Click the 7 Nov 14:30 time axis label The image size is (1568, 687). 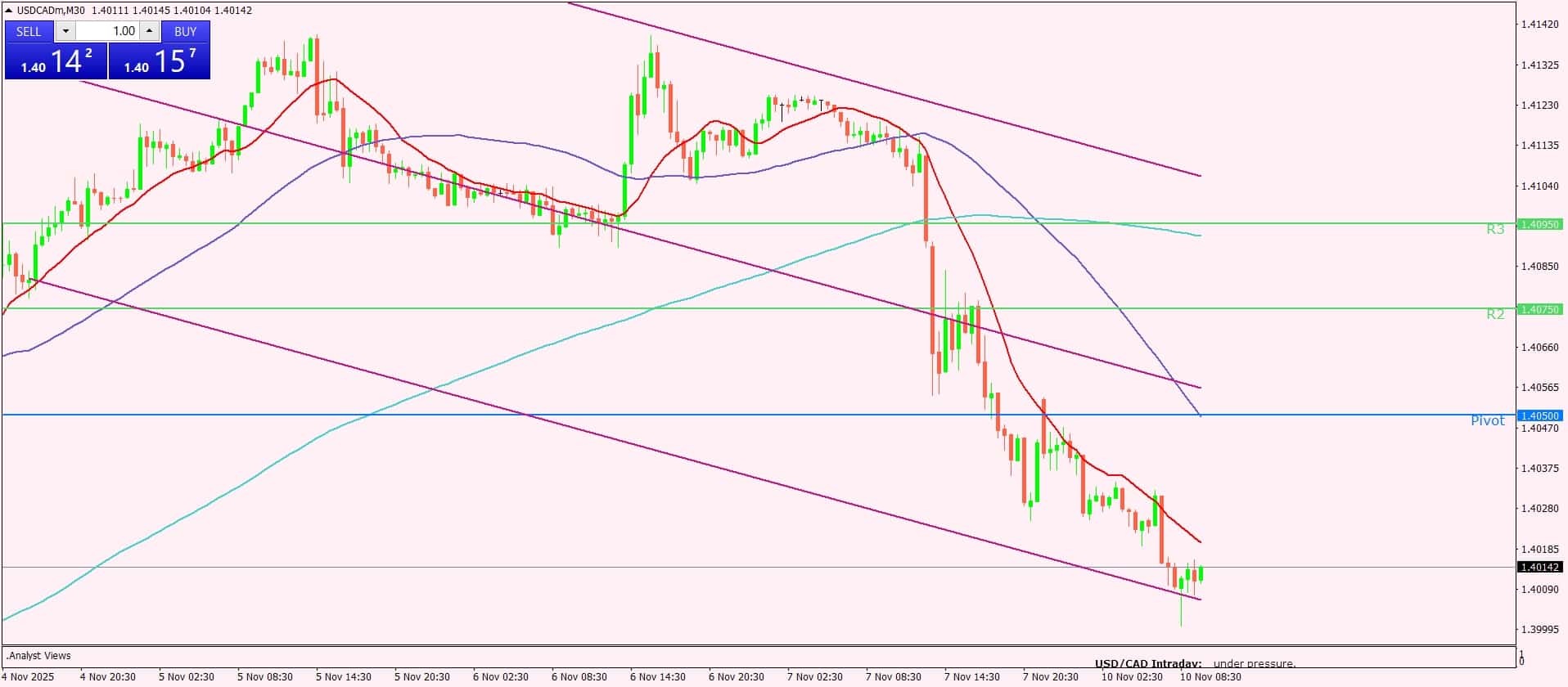972,677
